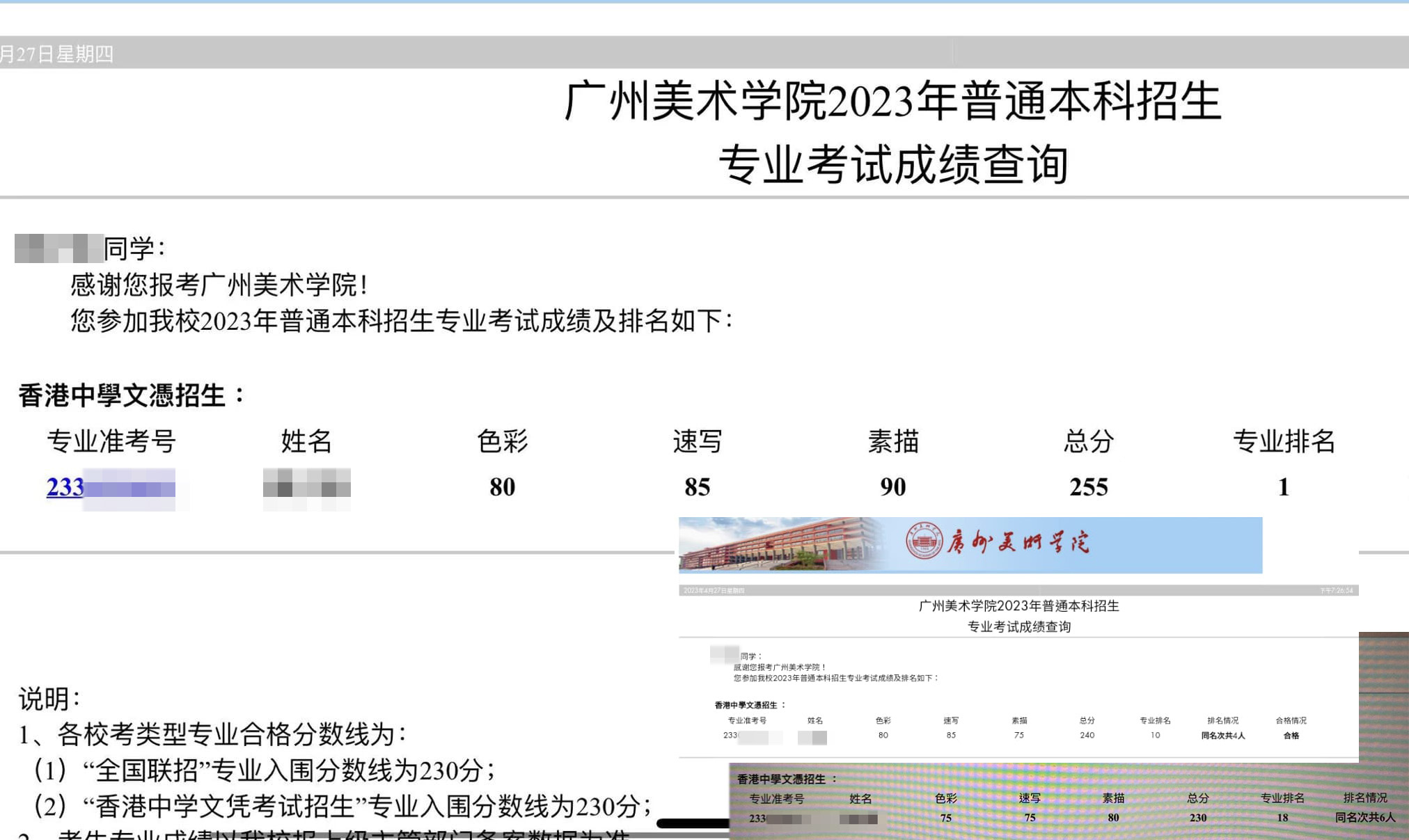
Task: Click the text 同名次共4人 in inset screenshot
Action: 1223,736
